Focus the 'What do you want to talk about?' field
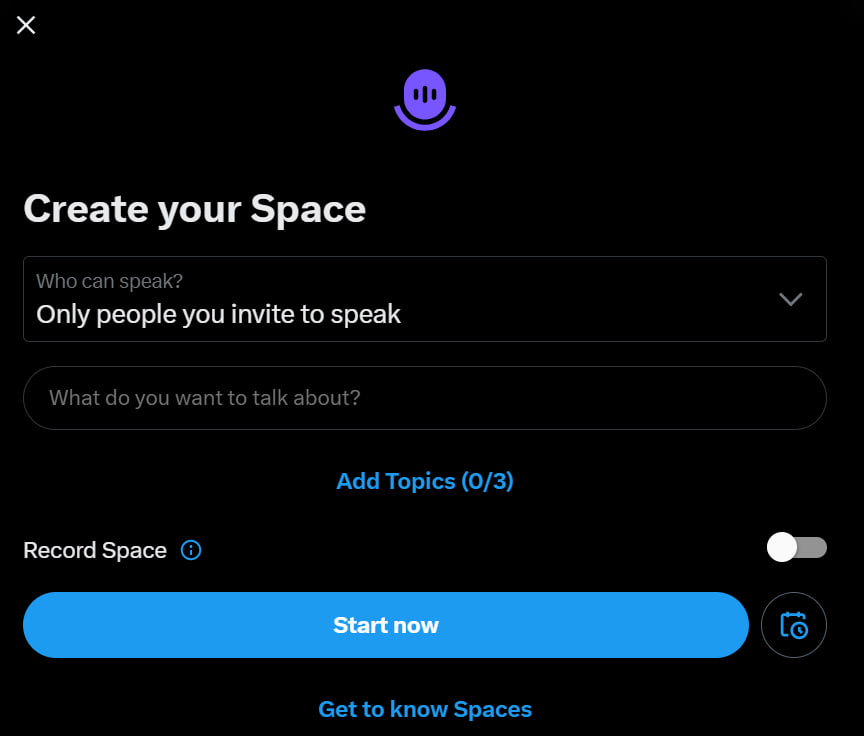The image size is (864, 736). click(x=424, y=398)
